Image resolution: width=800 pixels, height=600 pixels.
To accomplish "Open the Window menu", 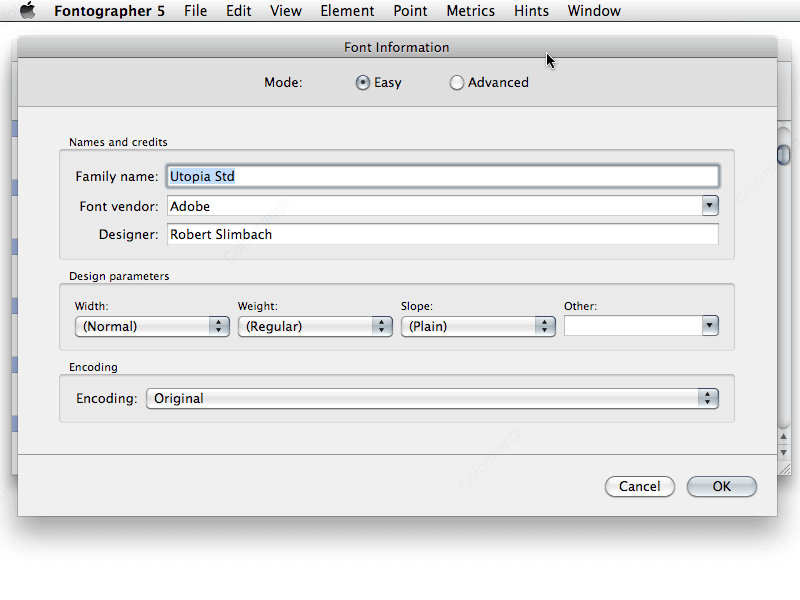I will [x=594, y=11].
